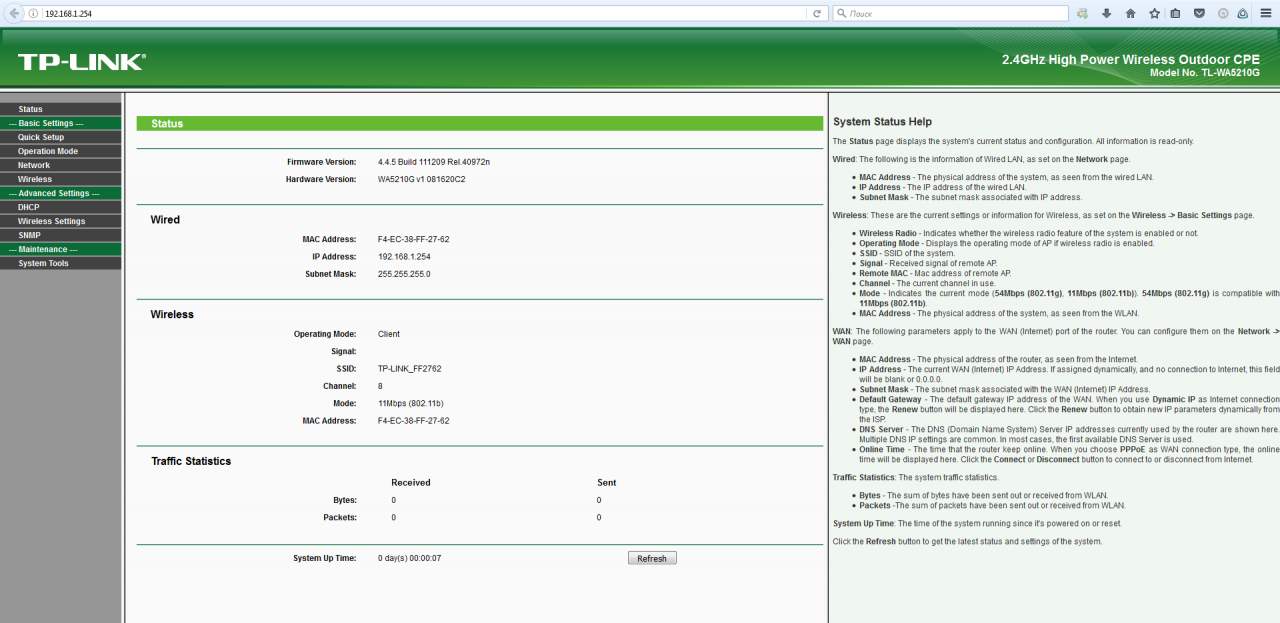1280x623 pixels.
Task: Click the green extension icon beside downloads
Action: (x=1083, y=13)
